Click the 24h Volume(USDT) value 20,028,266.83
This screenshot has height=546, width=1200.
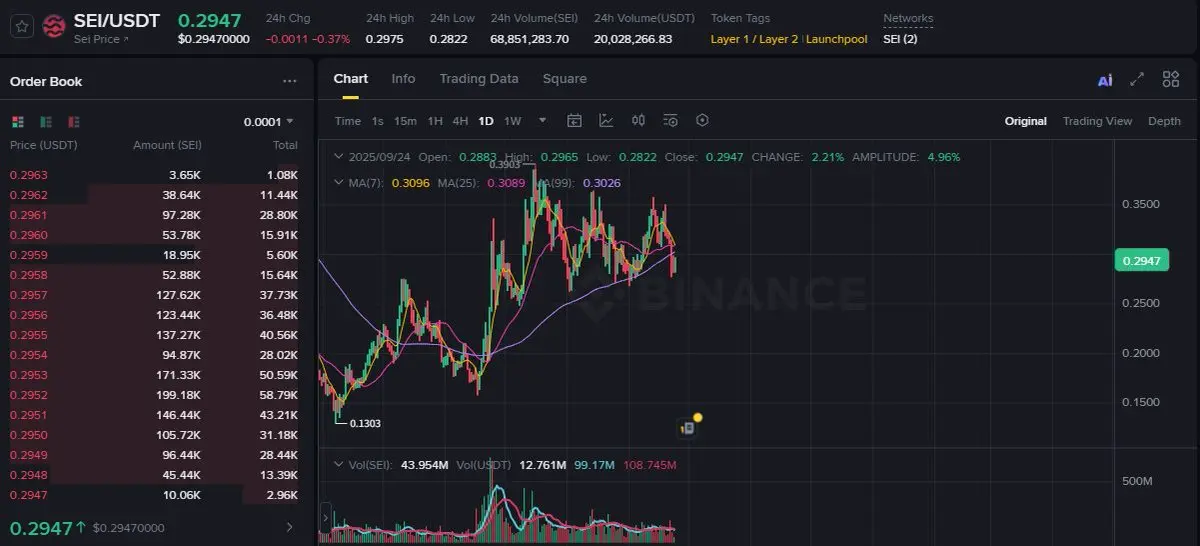click(x=633, y=39)
